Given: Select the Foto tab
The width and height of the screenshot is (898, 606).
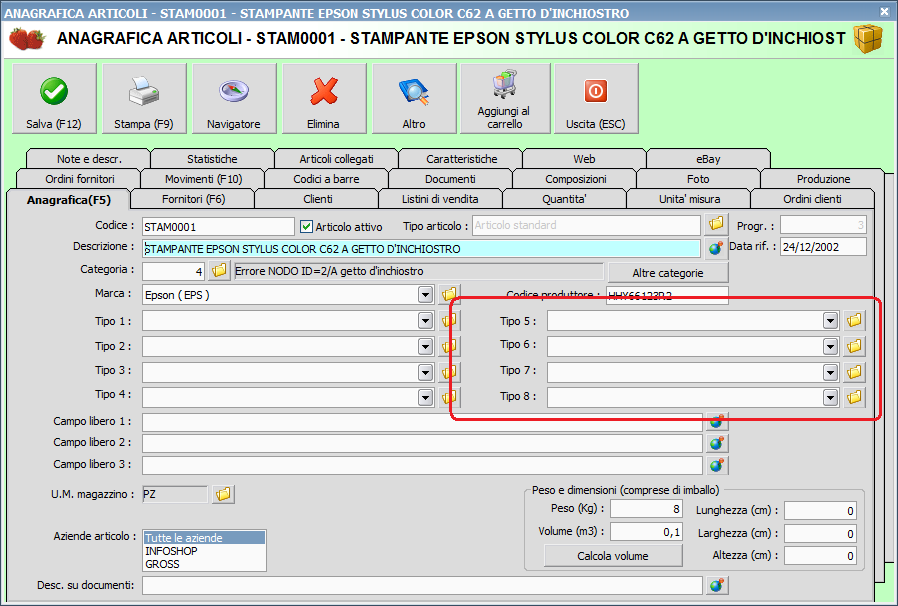Looking at the screenshot, I should coord(698,179).
